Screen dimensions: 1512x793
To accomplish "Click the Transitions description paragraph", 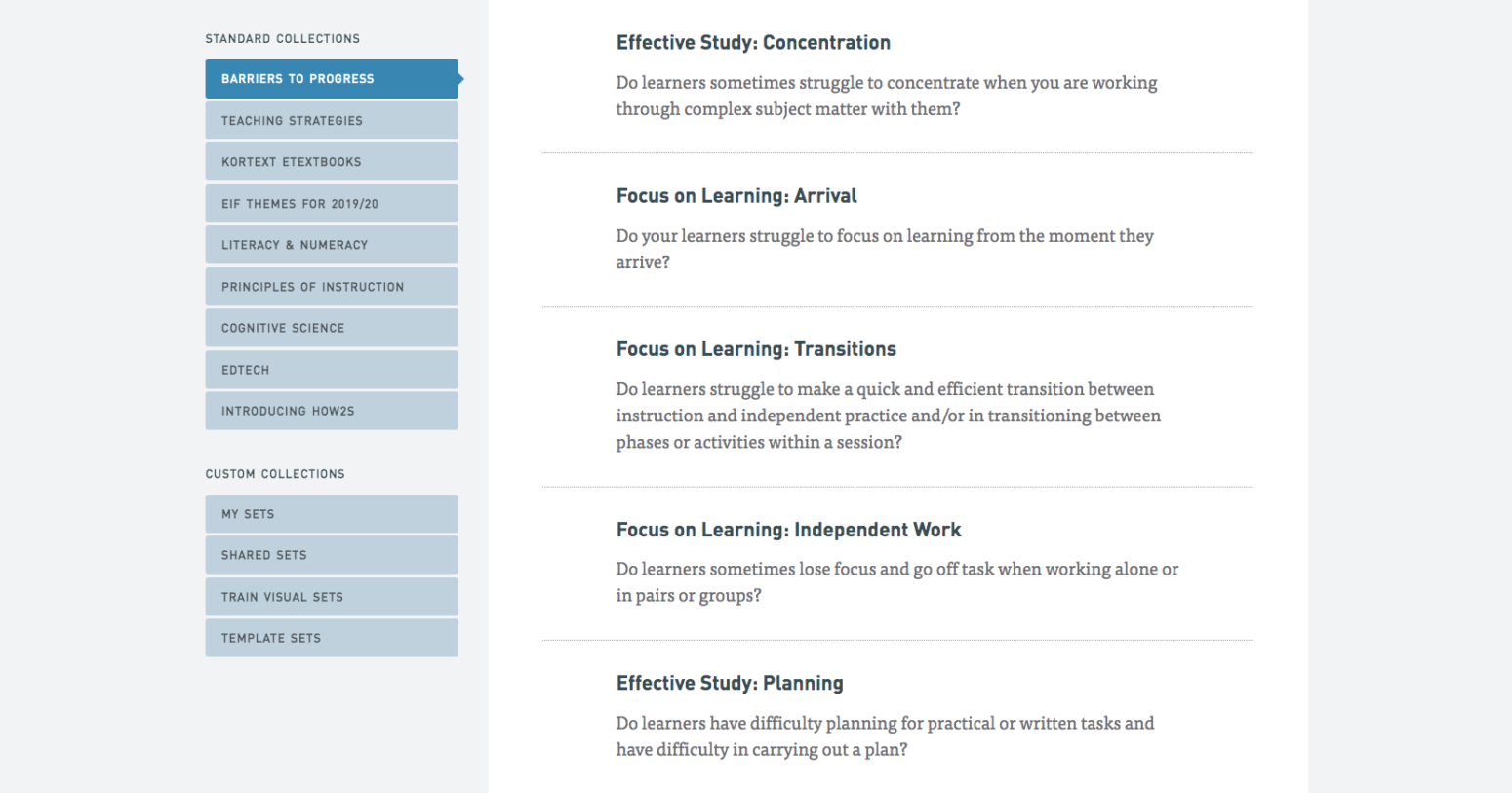I will (x=889, y=416).
